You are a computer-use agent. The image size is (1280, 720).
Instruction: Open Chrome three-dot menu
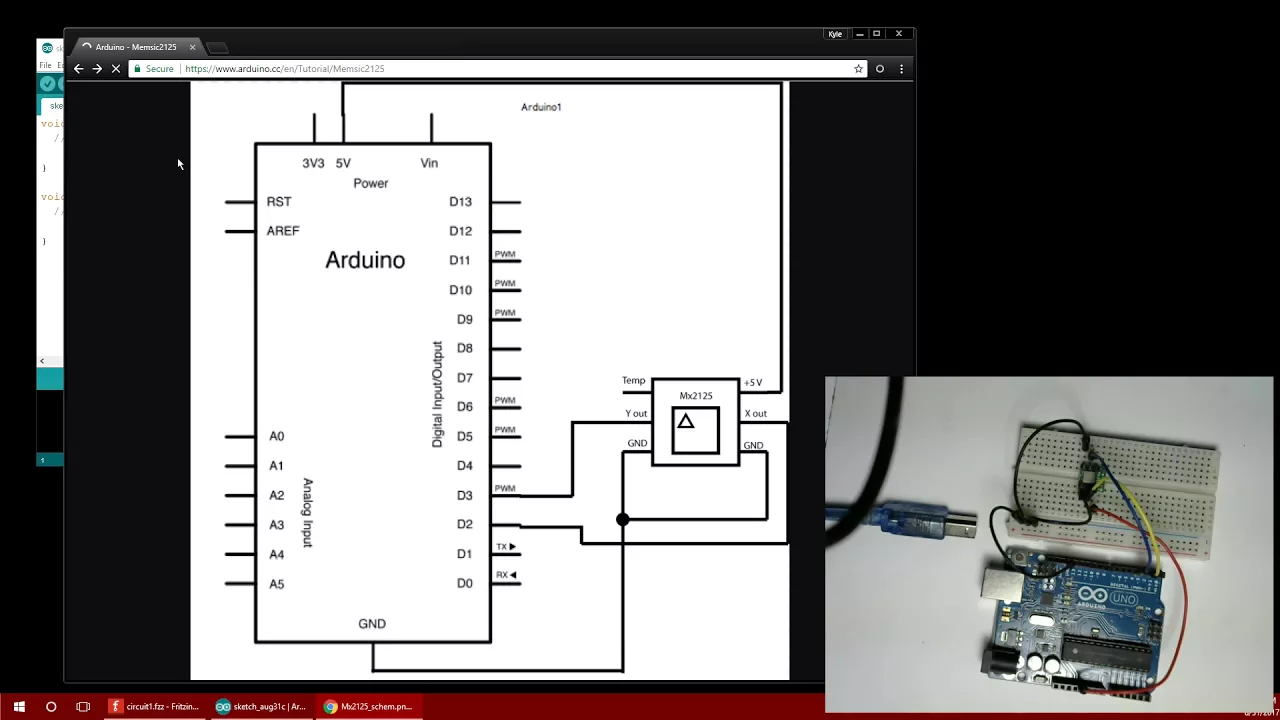901,69
